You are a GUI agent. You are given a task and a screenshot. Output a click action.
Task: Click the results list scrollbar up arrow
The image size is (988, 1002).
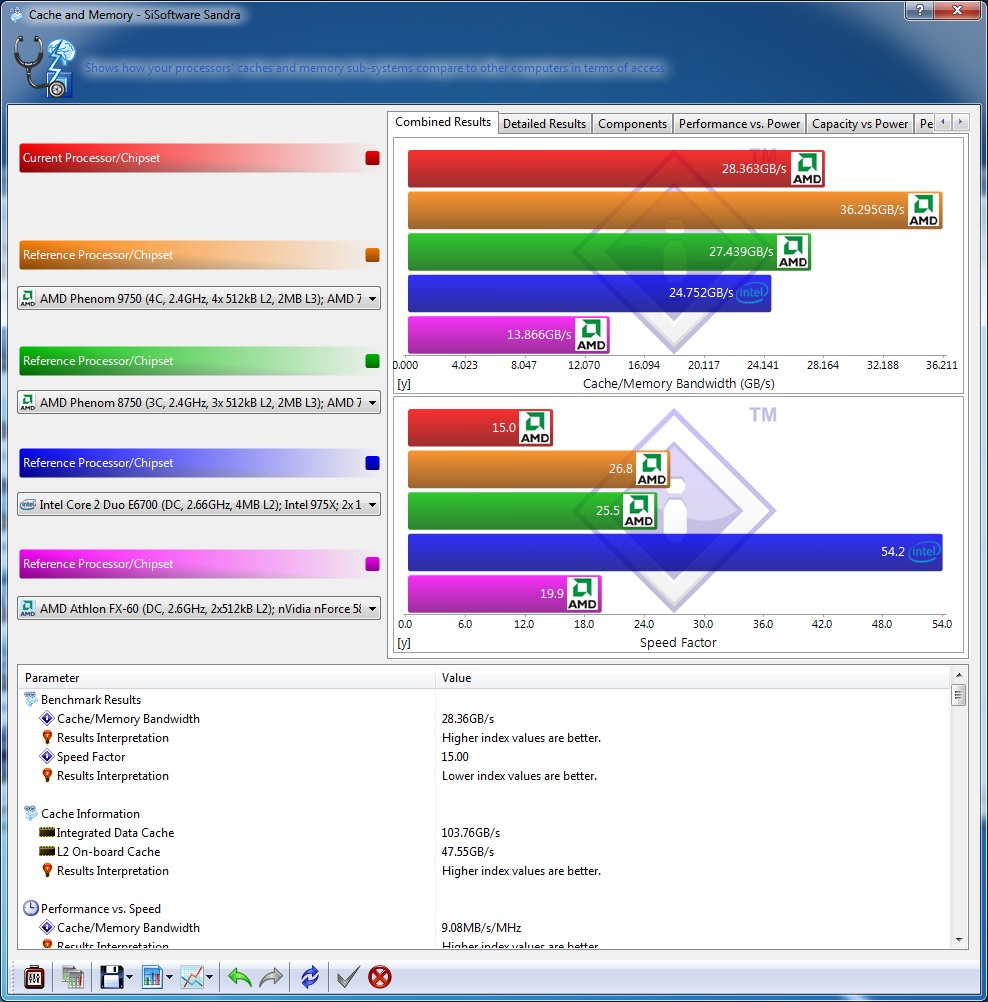(959, 675)
